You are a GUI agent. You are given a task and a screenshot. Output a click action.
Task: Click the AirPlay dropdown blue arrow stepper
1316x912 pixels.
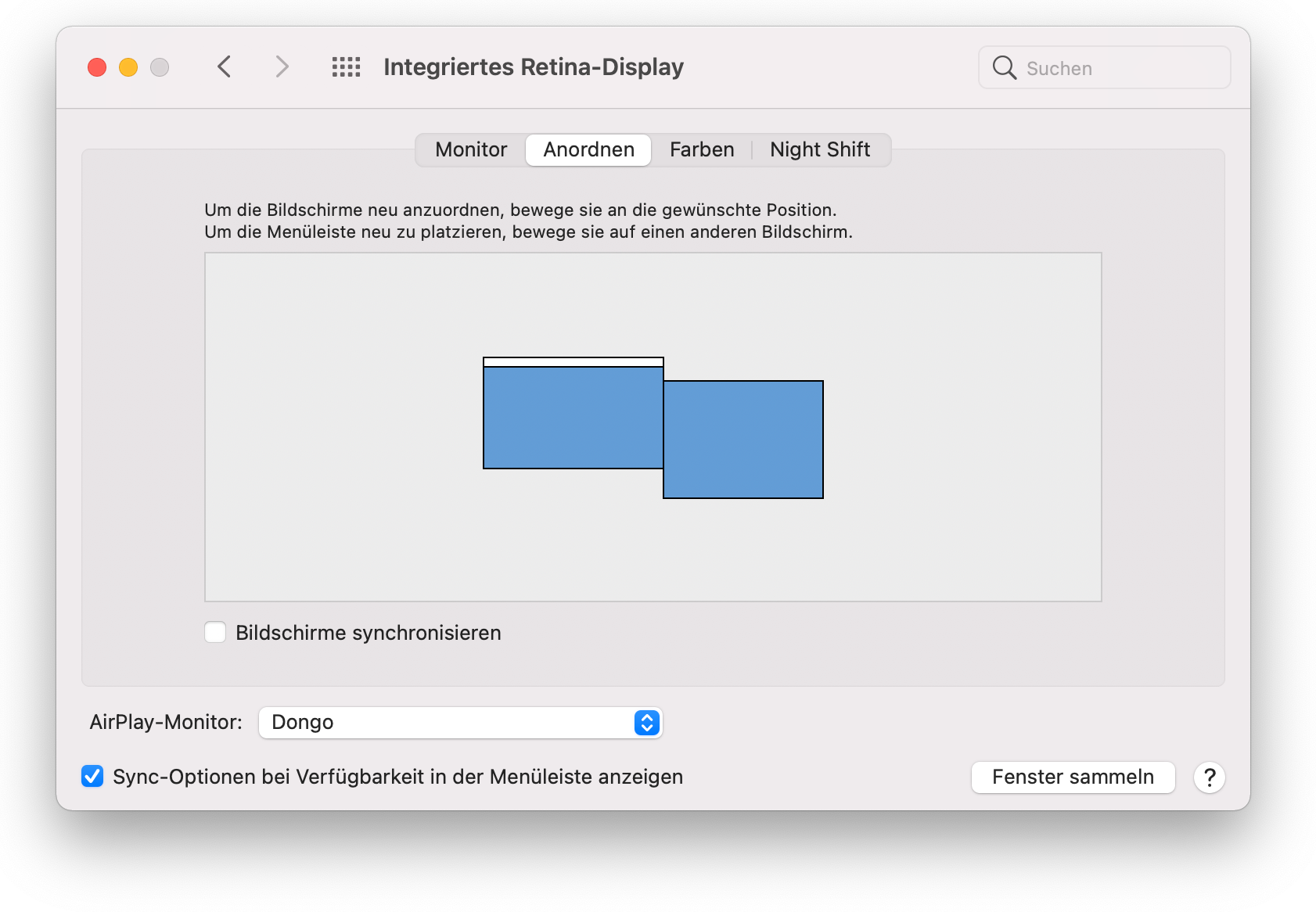646,723
